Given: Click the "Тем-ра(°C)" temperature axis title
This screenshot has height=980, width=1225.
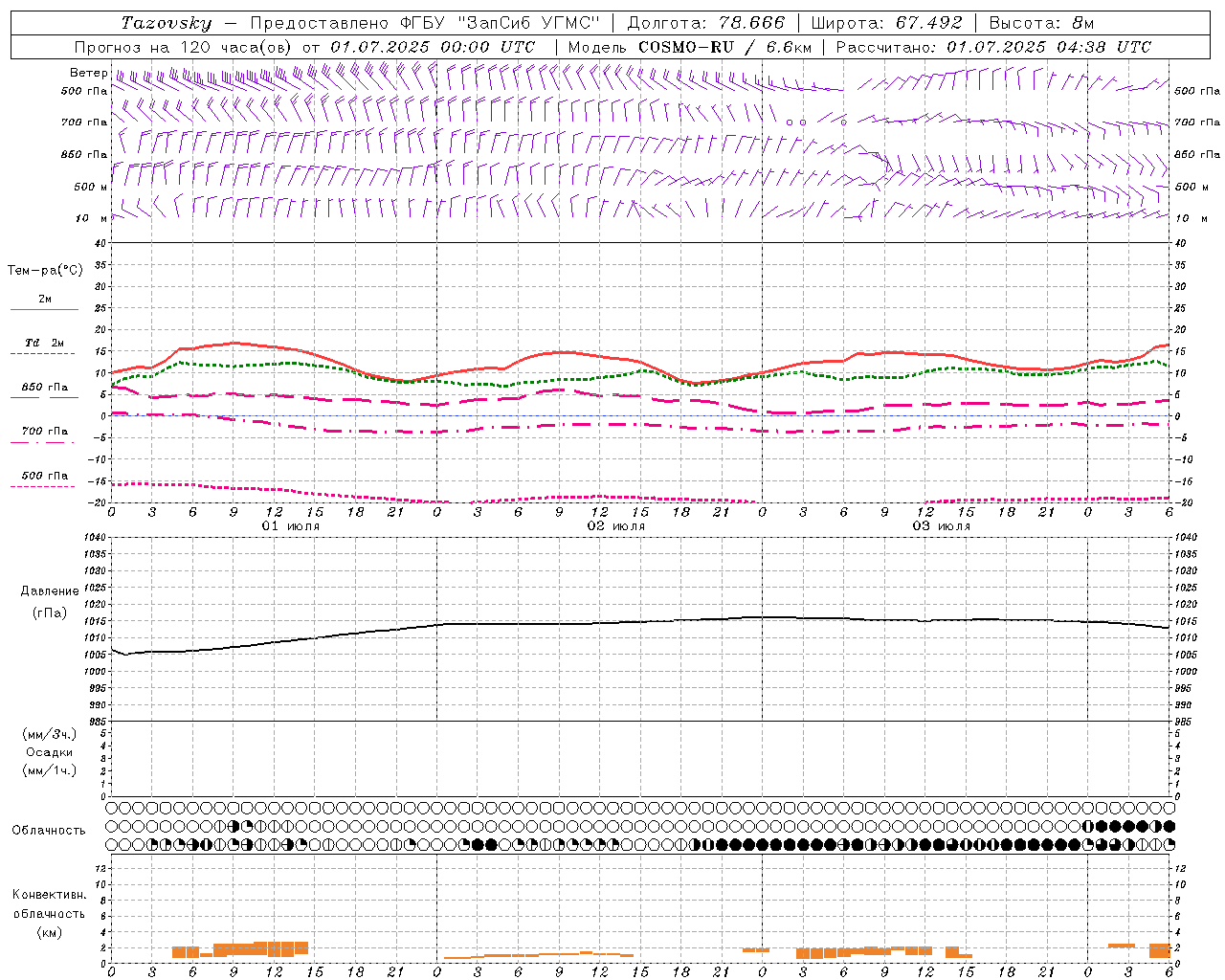Looking at the screenshot, I should pos(45,271).
